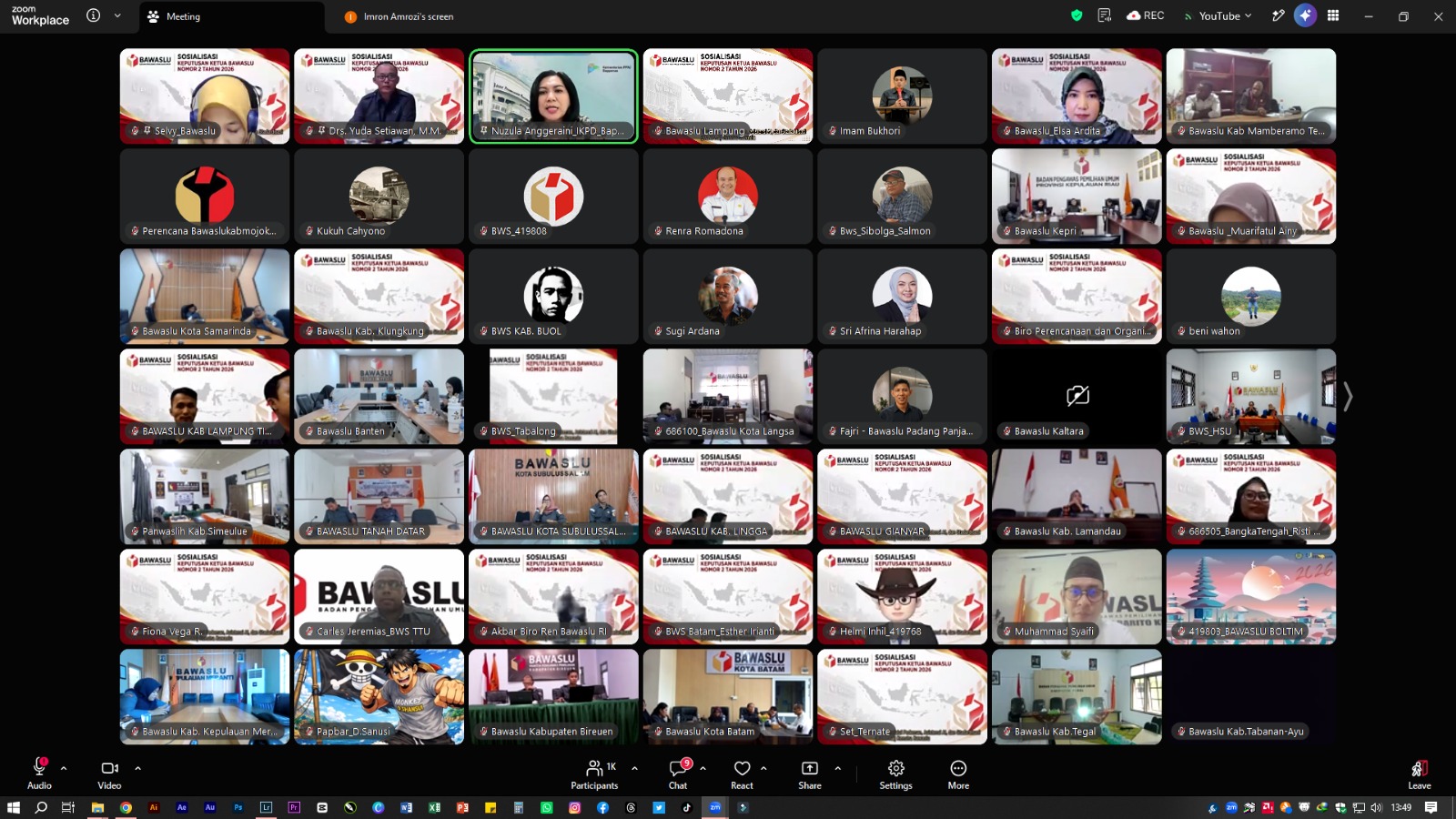
Task: Select Bawaslu Kota Batam video tile
Action: pos(727,696)
